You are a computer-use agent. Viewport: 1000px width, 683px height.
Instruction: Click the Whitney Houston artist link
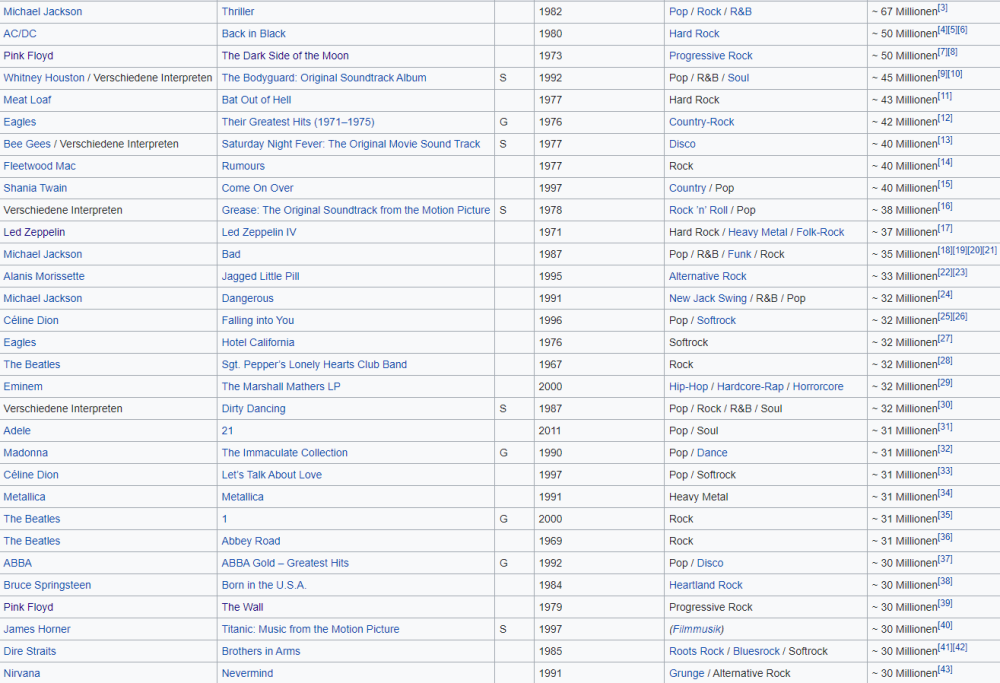point(44,78)
